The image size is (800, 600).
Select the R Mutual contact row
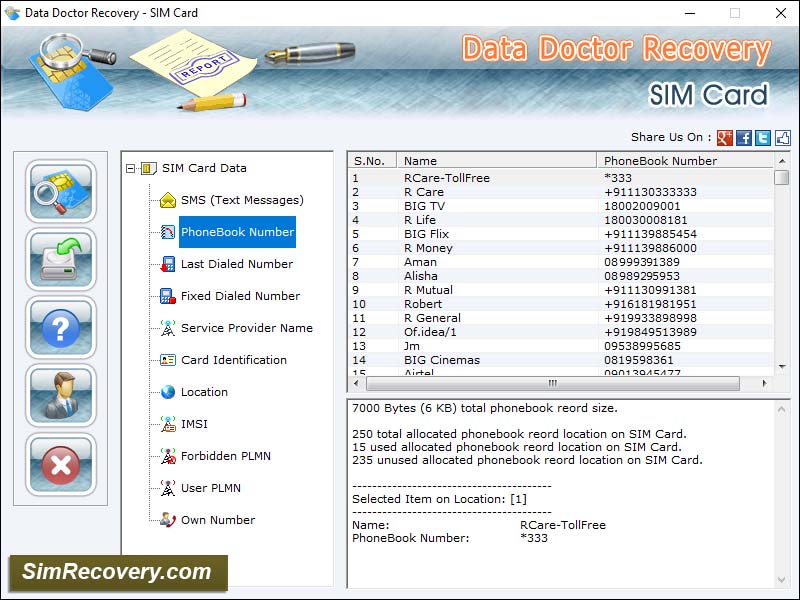coord(561,290)
